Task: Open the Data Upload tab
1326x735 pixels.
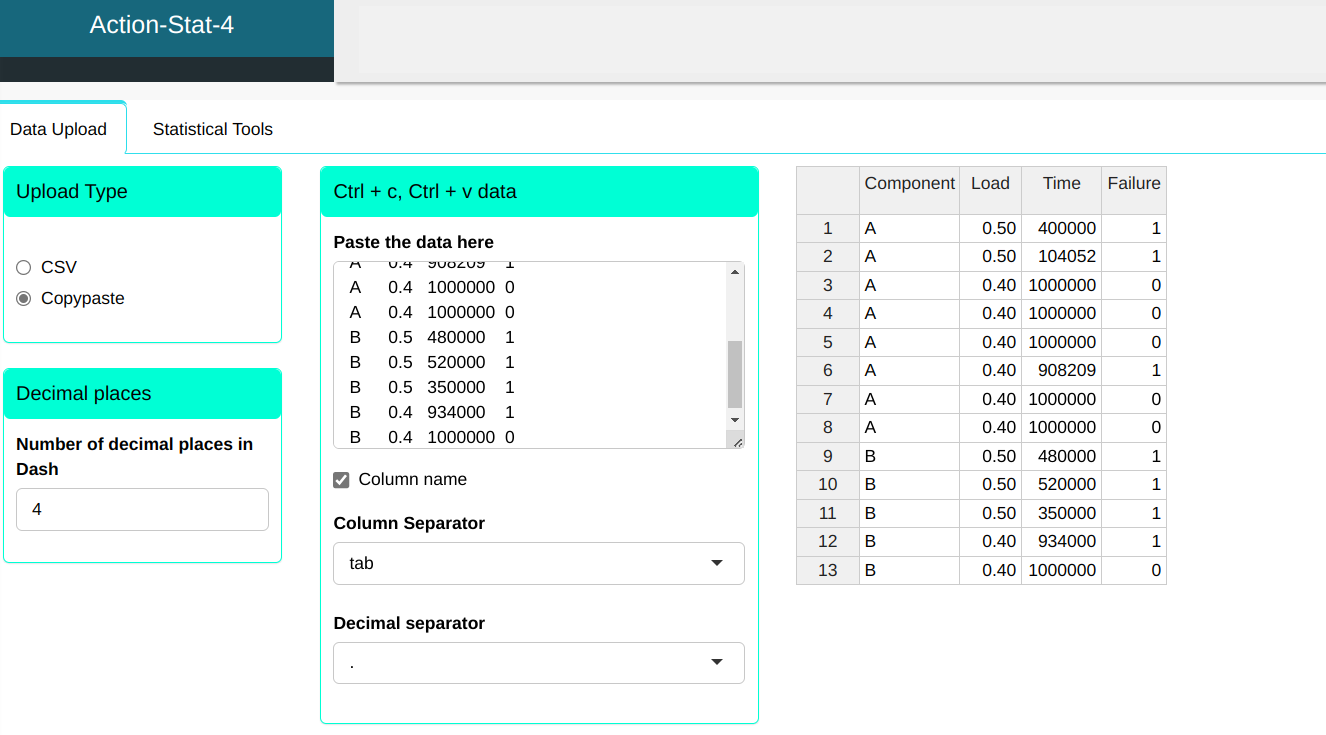Action: 58,129
